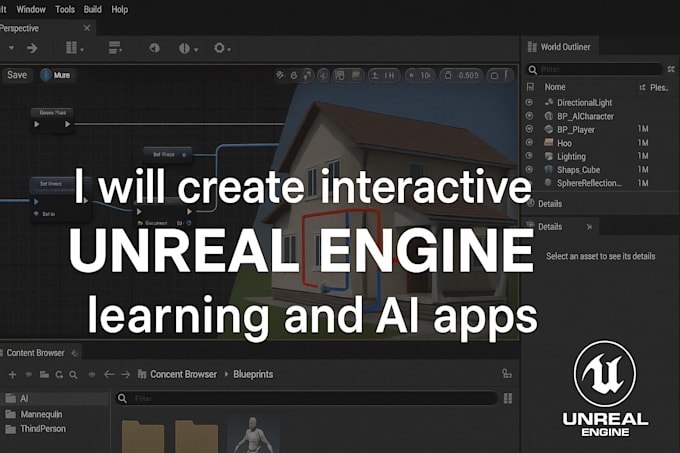The width and height of the screenshot is (680, 453).
Task: Select the Hoo actor row
Action: pyautogui.click(x=599, y=143)
